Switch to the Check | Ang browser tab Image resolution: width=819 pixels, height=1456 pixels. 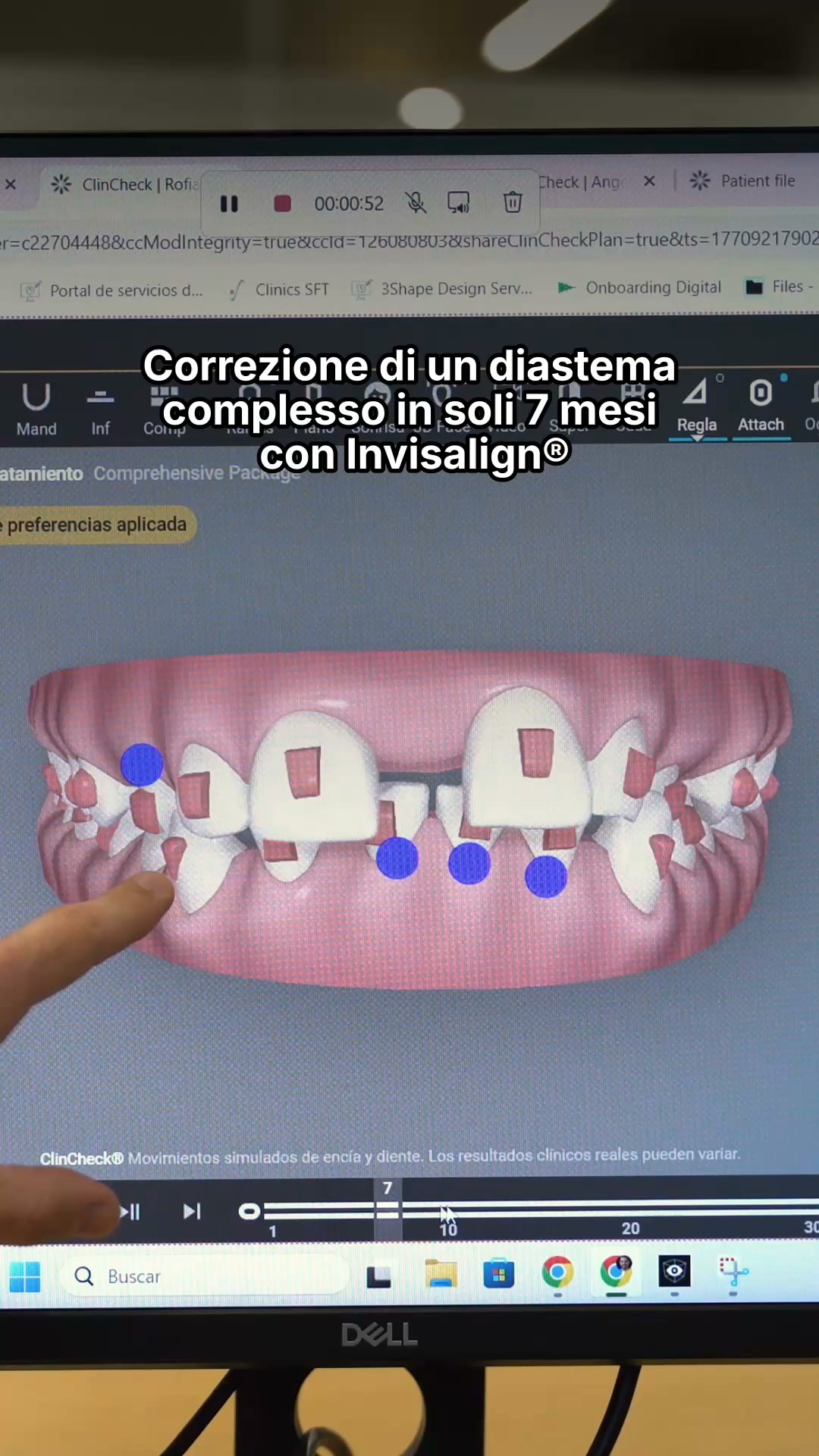(581, 182)
